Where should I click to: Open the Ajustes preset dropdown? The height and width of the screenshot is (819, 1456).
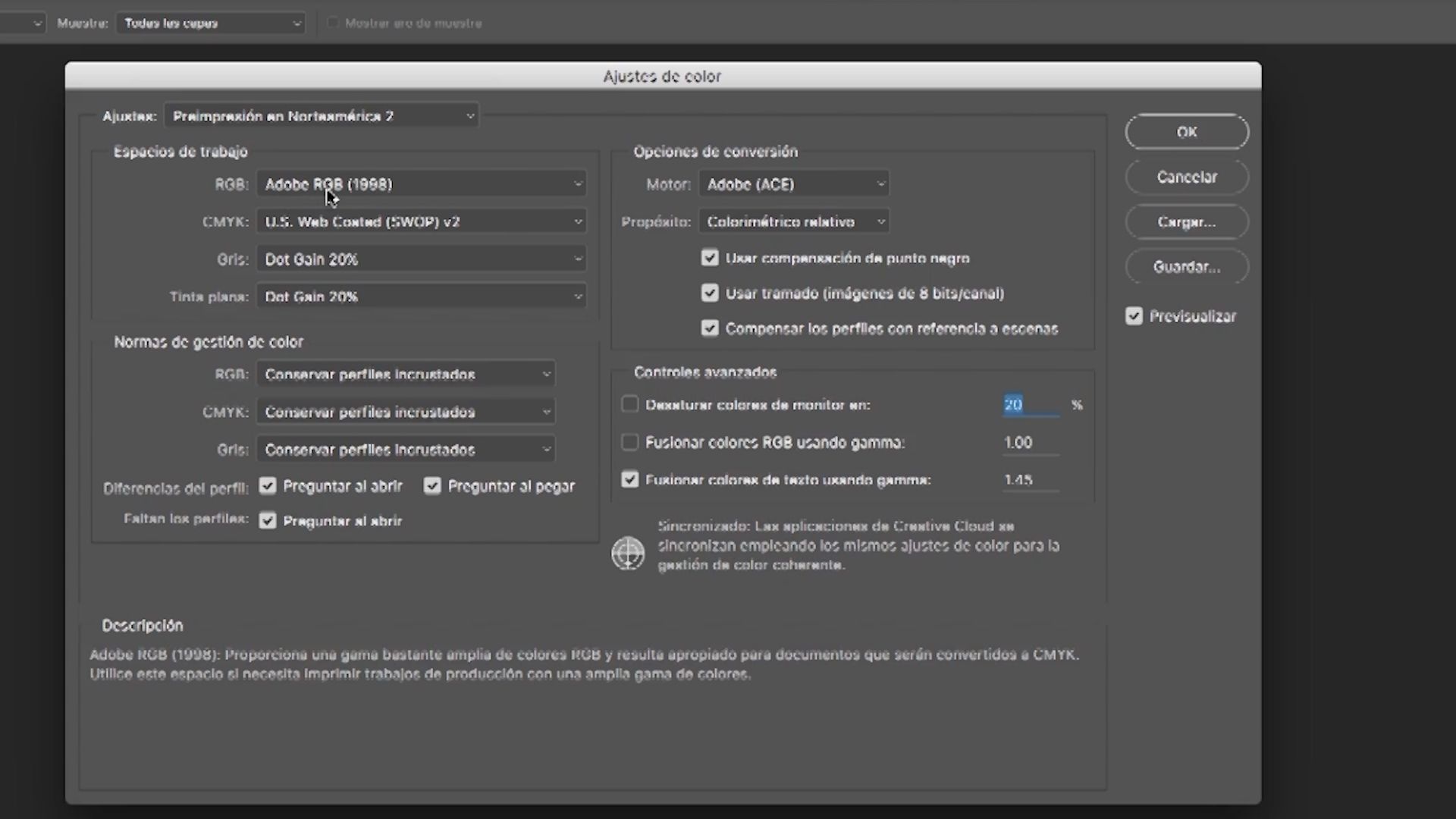tap(322, 116)
